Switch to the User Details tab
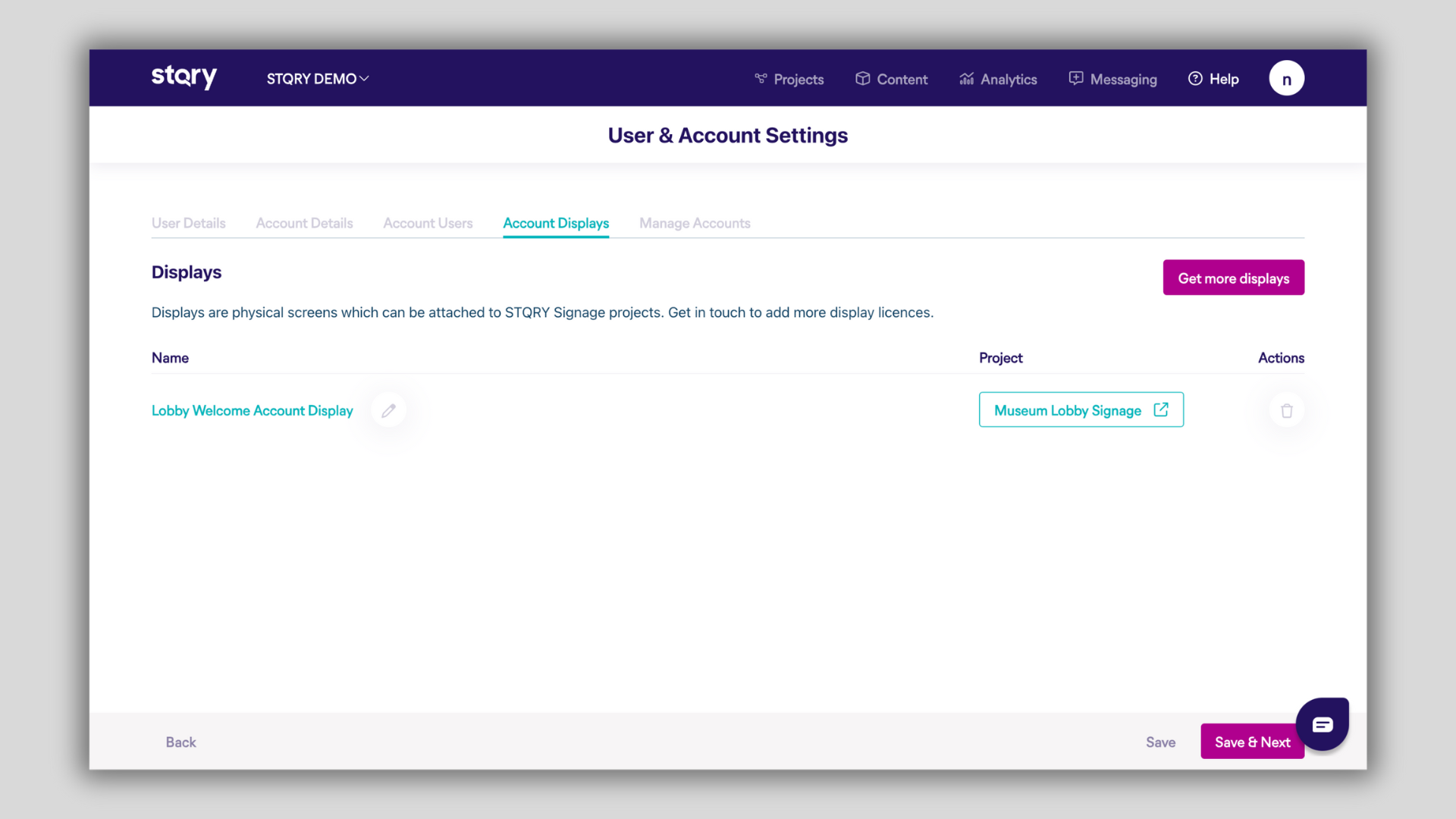 tap(188, 223)
